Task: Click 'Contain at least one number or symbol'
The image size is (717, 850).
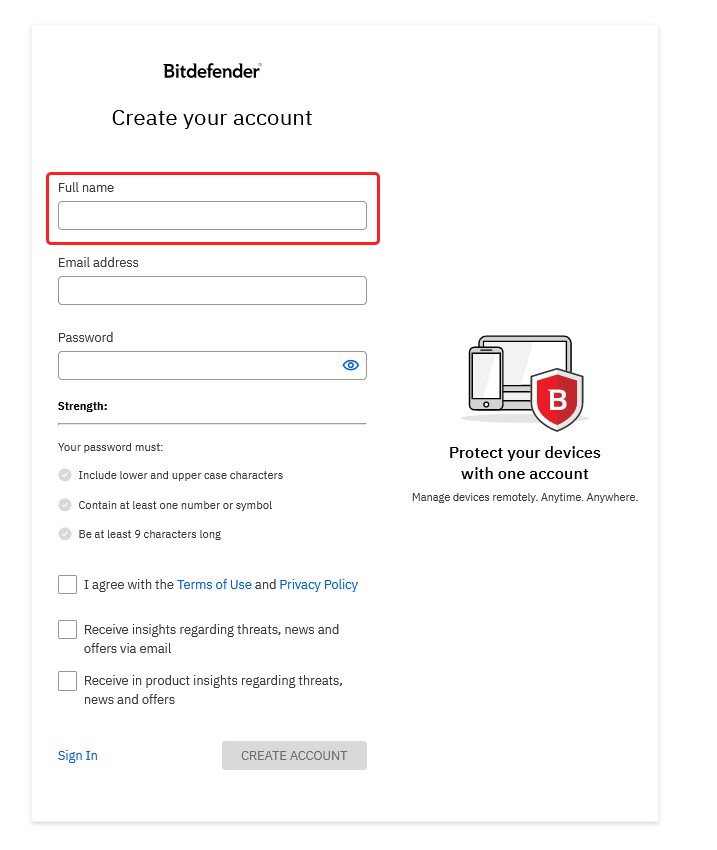Action: pyautogui.click(x=175, y=505)
